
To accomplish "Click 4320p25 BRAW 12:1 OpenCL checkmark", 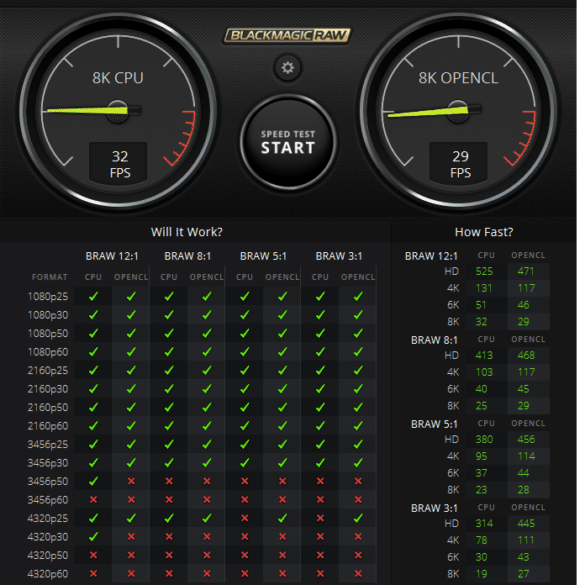I will coord(131,518).
